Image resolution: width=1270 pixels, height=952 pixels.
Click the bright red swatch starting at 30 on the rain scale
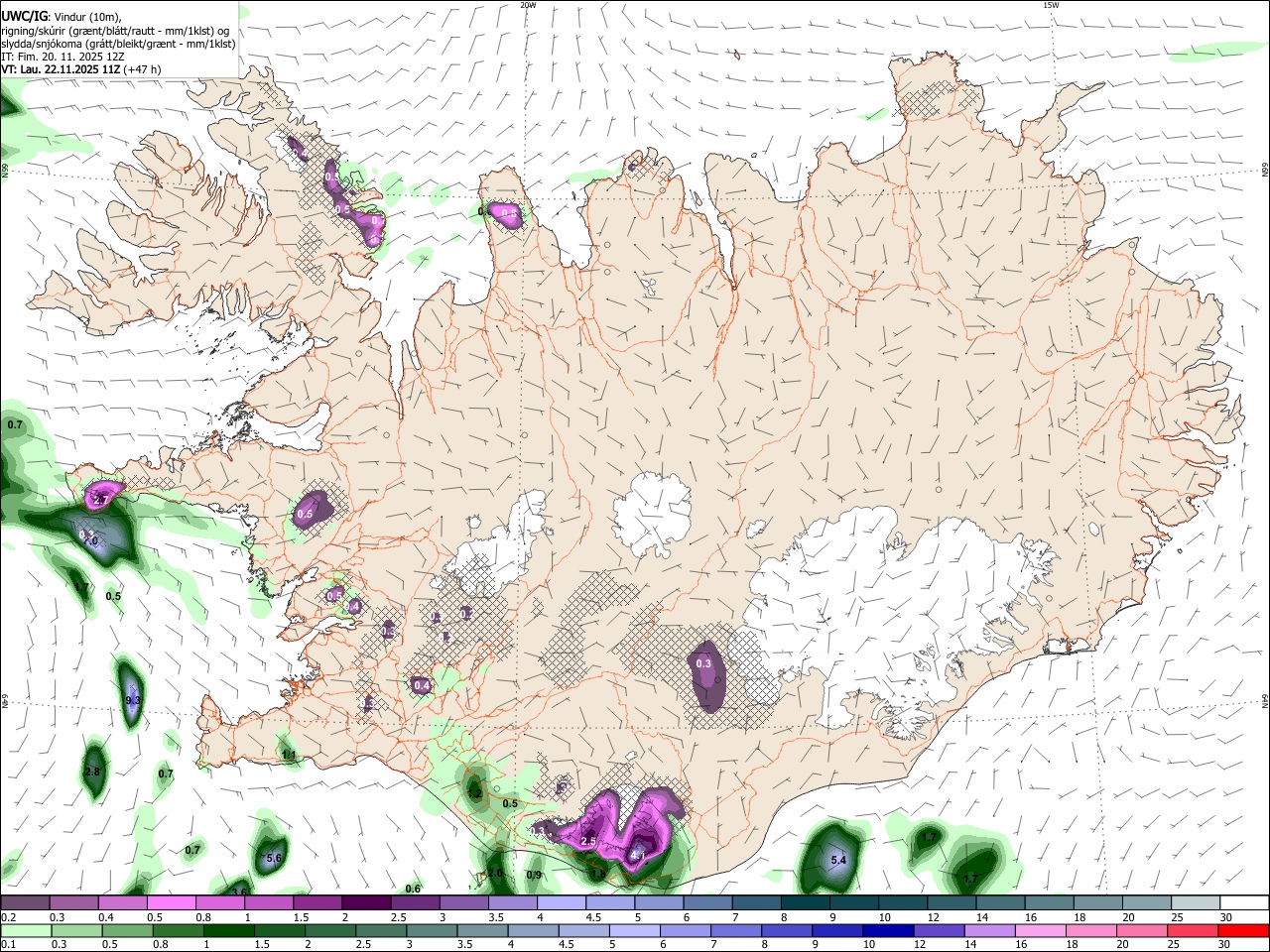(x=1245, y=930)
